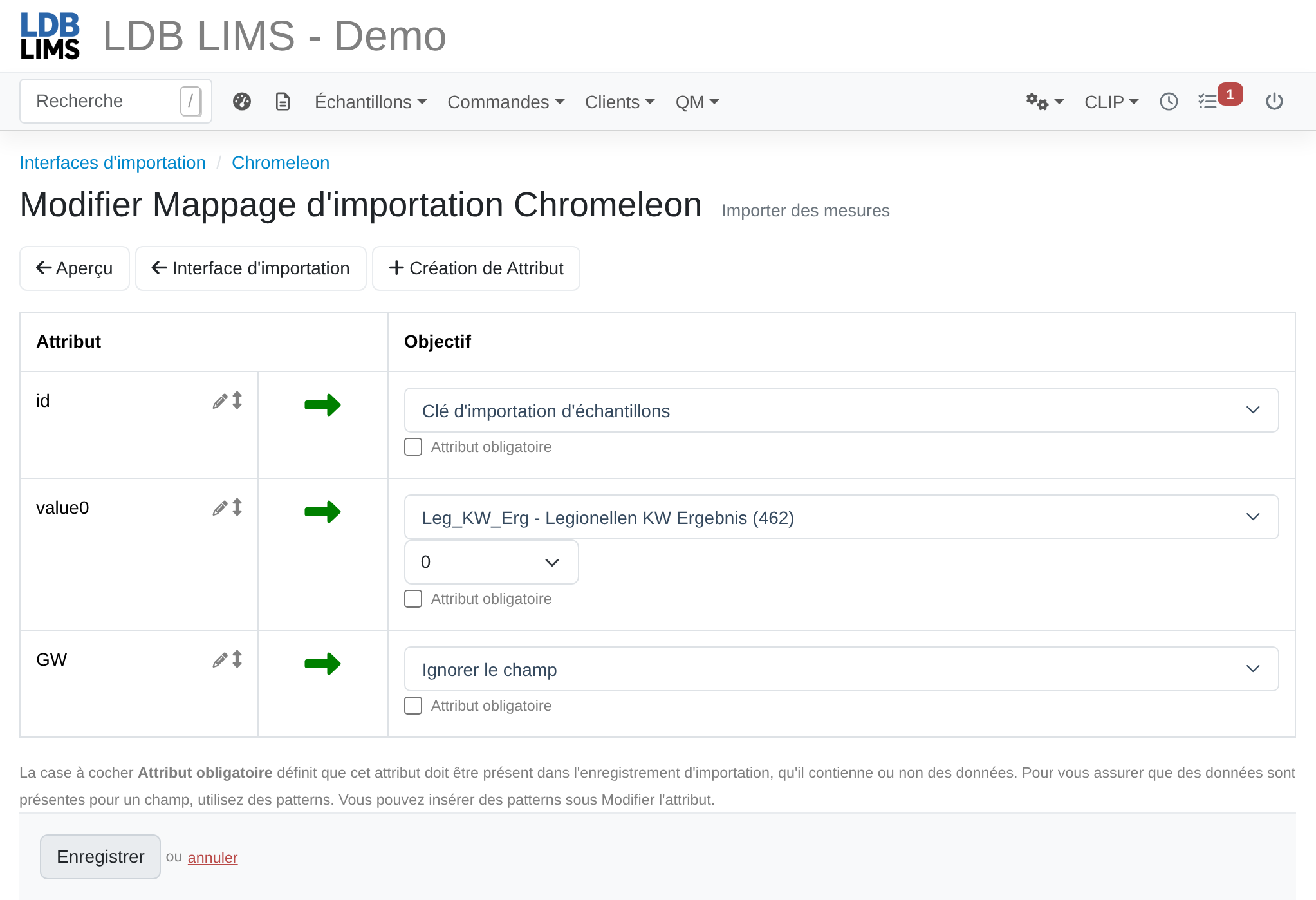Open Interfaces d'importation breadcrumb link
Image resolution: width=1316 pixels, height=900 pixels.
coord(113,163)
